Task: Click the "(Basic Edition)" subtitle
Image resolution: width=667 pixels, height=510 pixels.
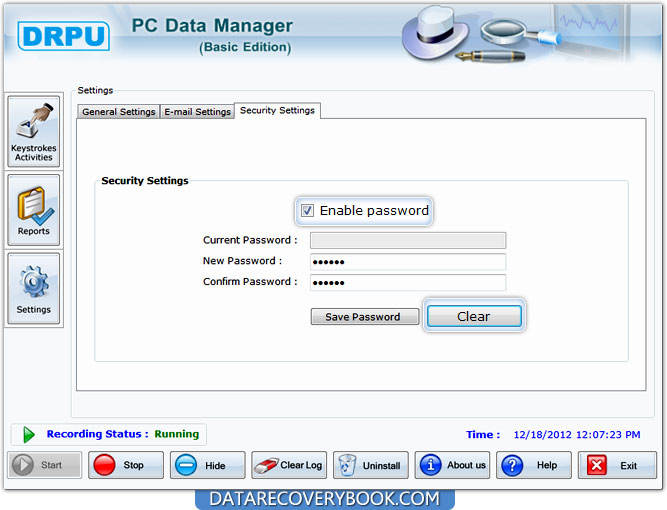Action: [x=245, y=47]
